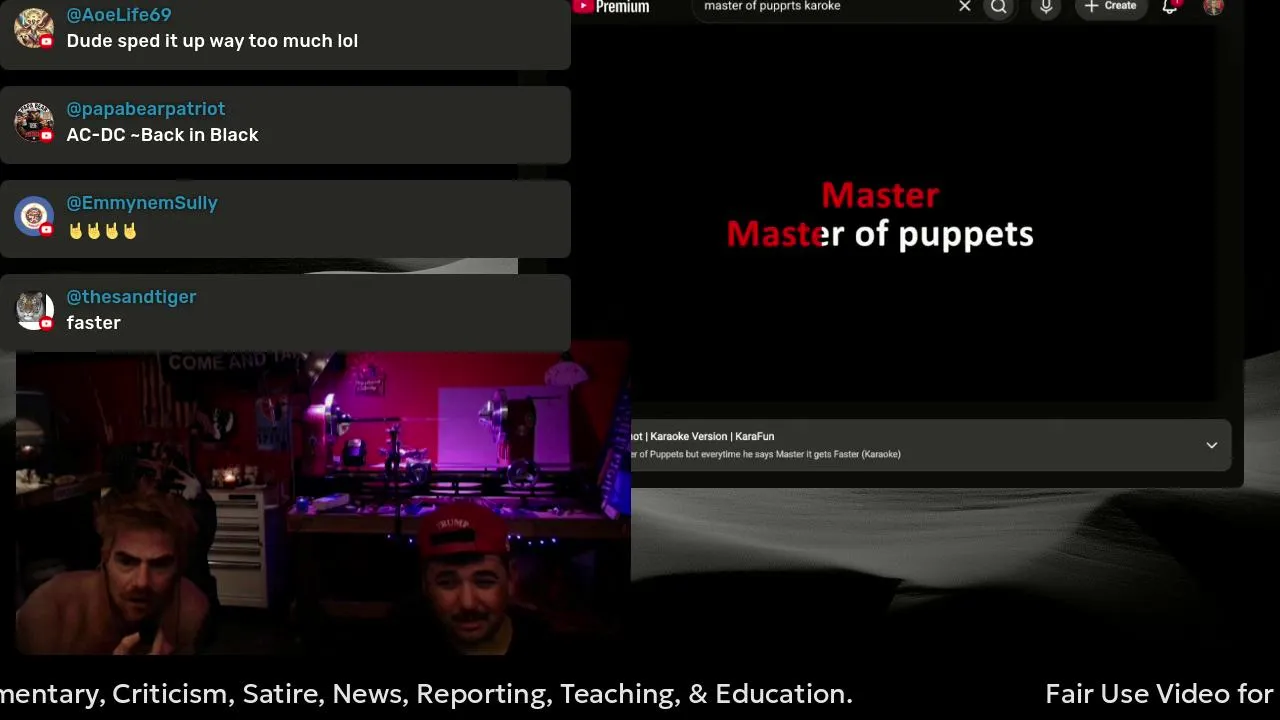Click the YouTube Premium logo
Image resolution: width=1280 pixels, height=720 pixels.
(x=612, y=7)
